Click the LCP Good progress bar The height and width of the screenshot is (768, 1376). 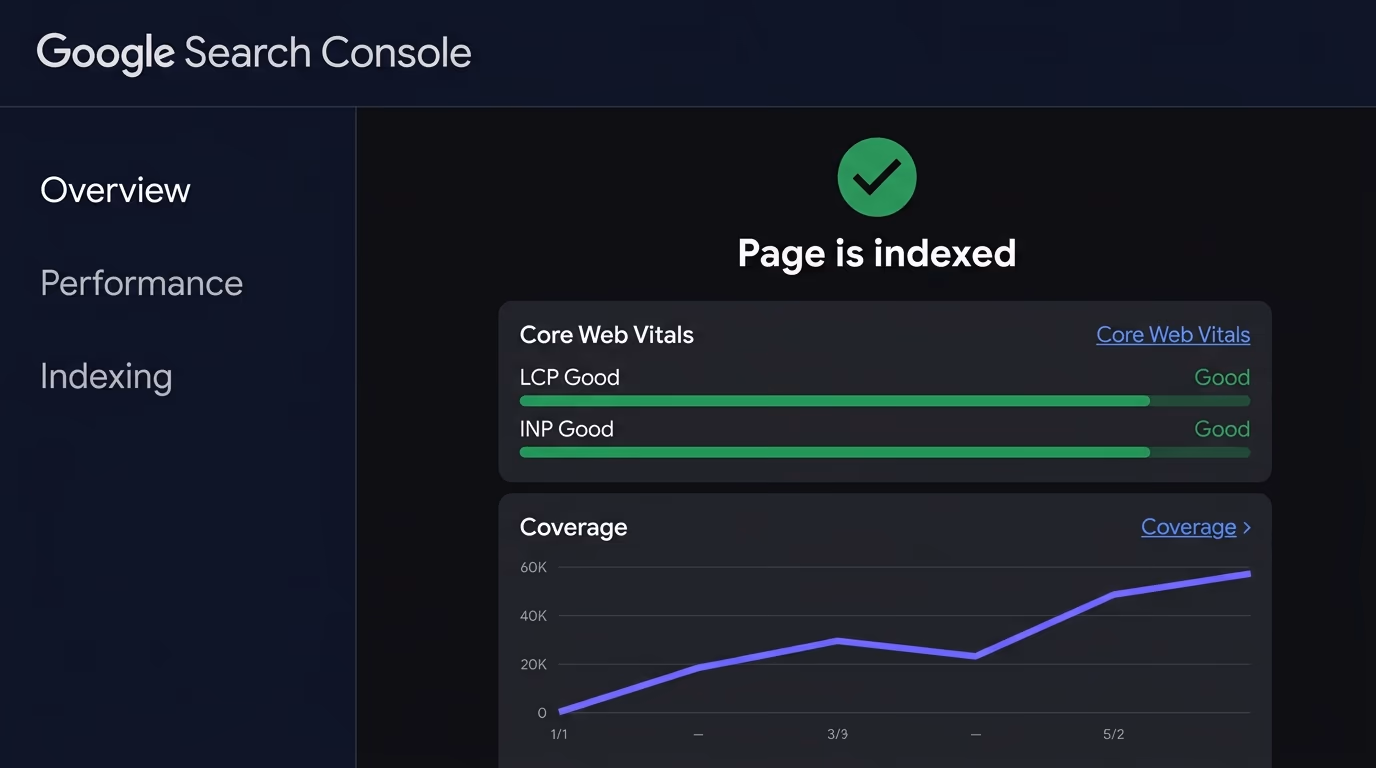(885, 401)
